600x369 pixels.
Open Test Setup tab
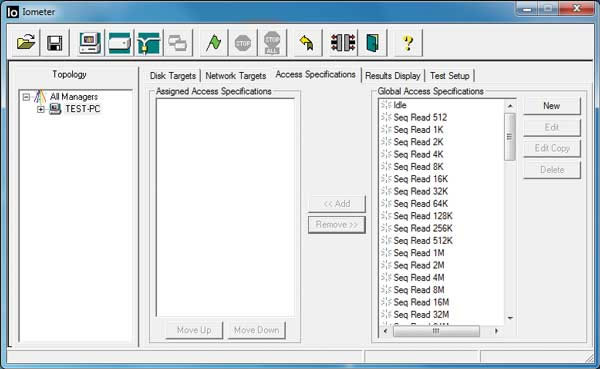pyautogui.click(x=450, y=76)
